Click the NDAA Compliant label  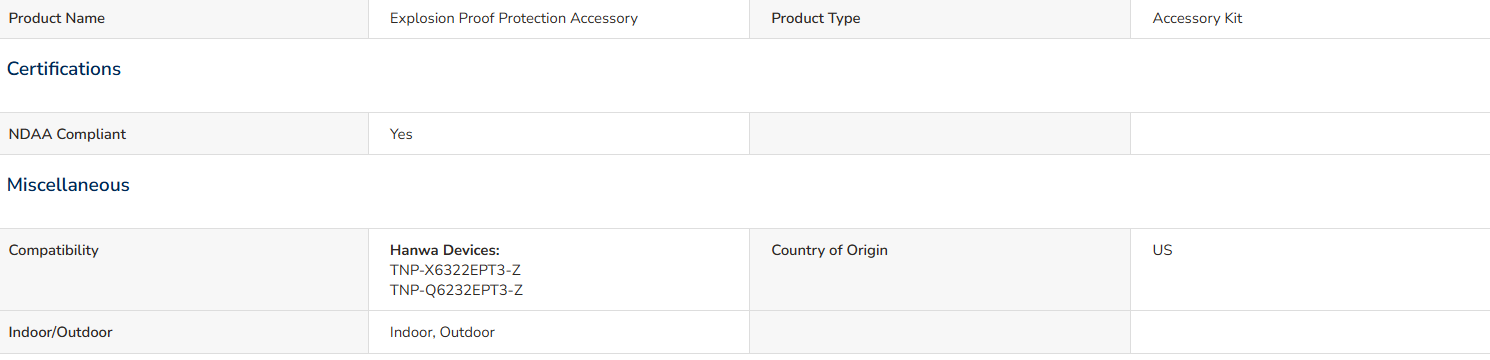pyautogui.click(x=67, y=134)
